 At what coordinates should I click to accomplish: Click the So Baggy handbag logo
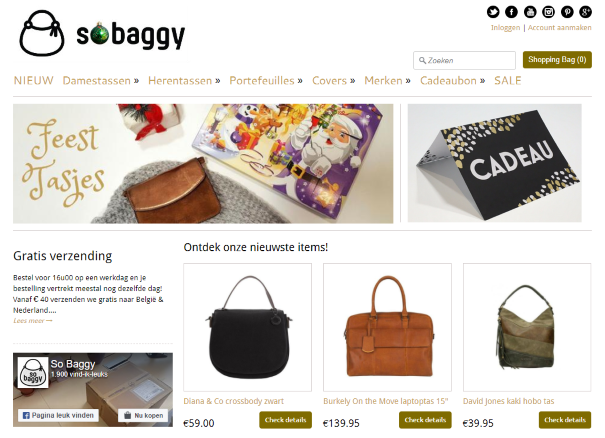[x=42, y=33]
